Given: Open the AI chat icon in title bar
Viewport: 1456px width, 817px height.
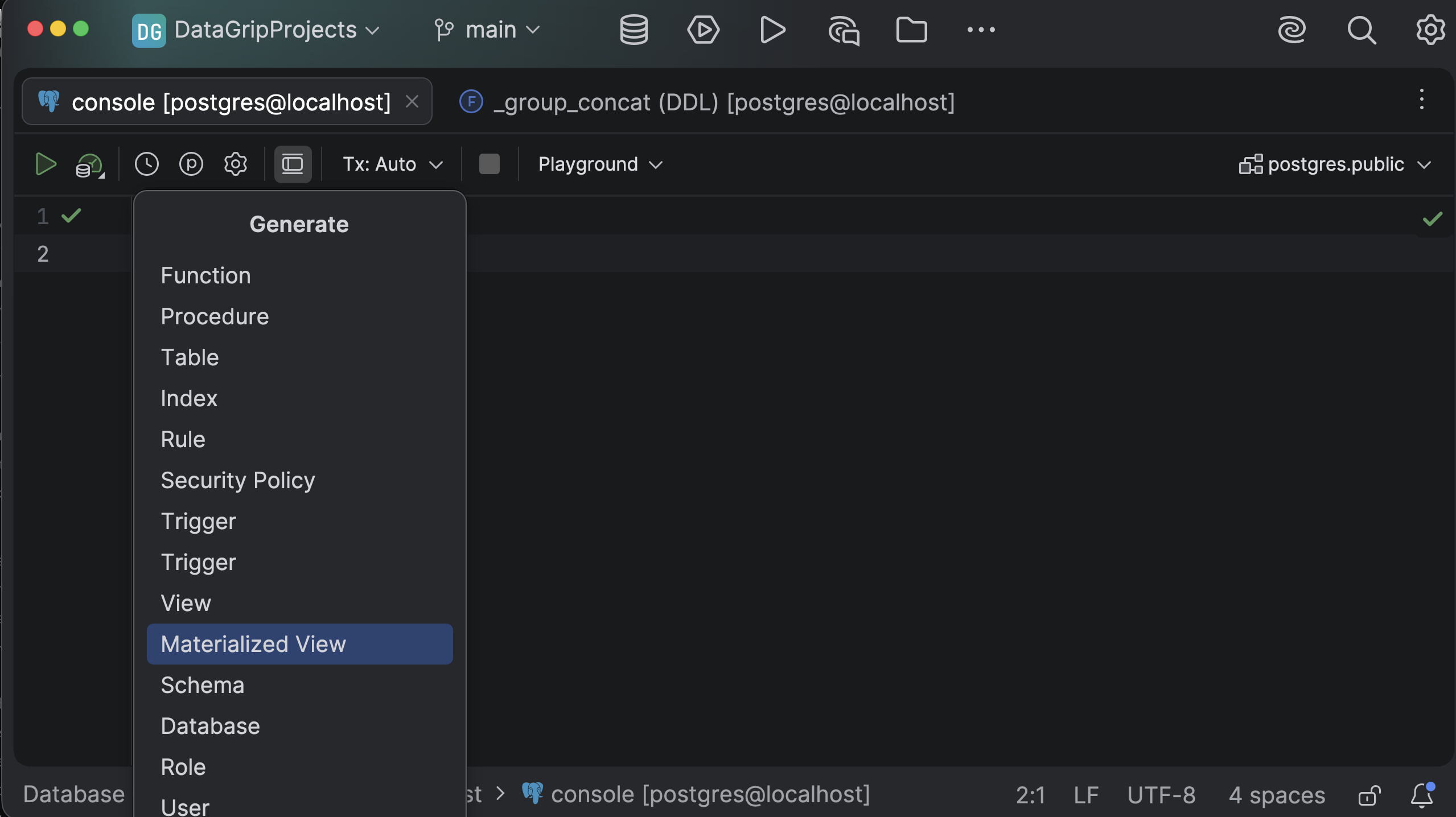Looking at the screenshot, I should pos(843,30).
